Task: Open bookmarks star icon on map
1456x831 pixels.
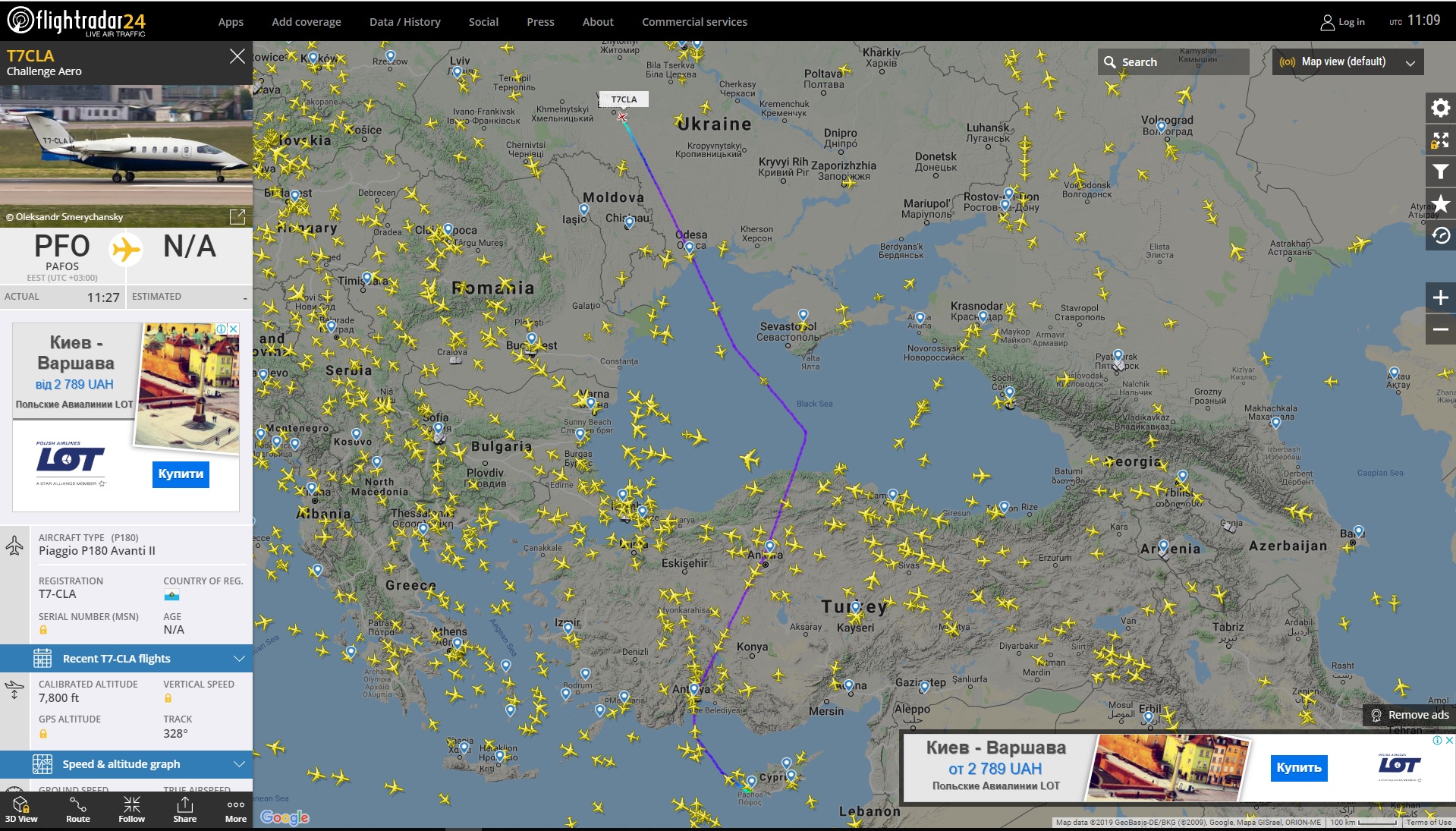Action: pos(1439,204)
